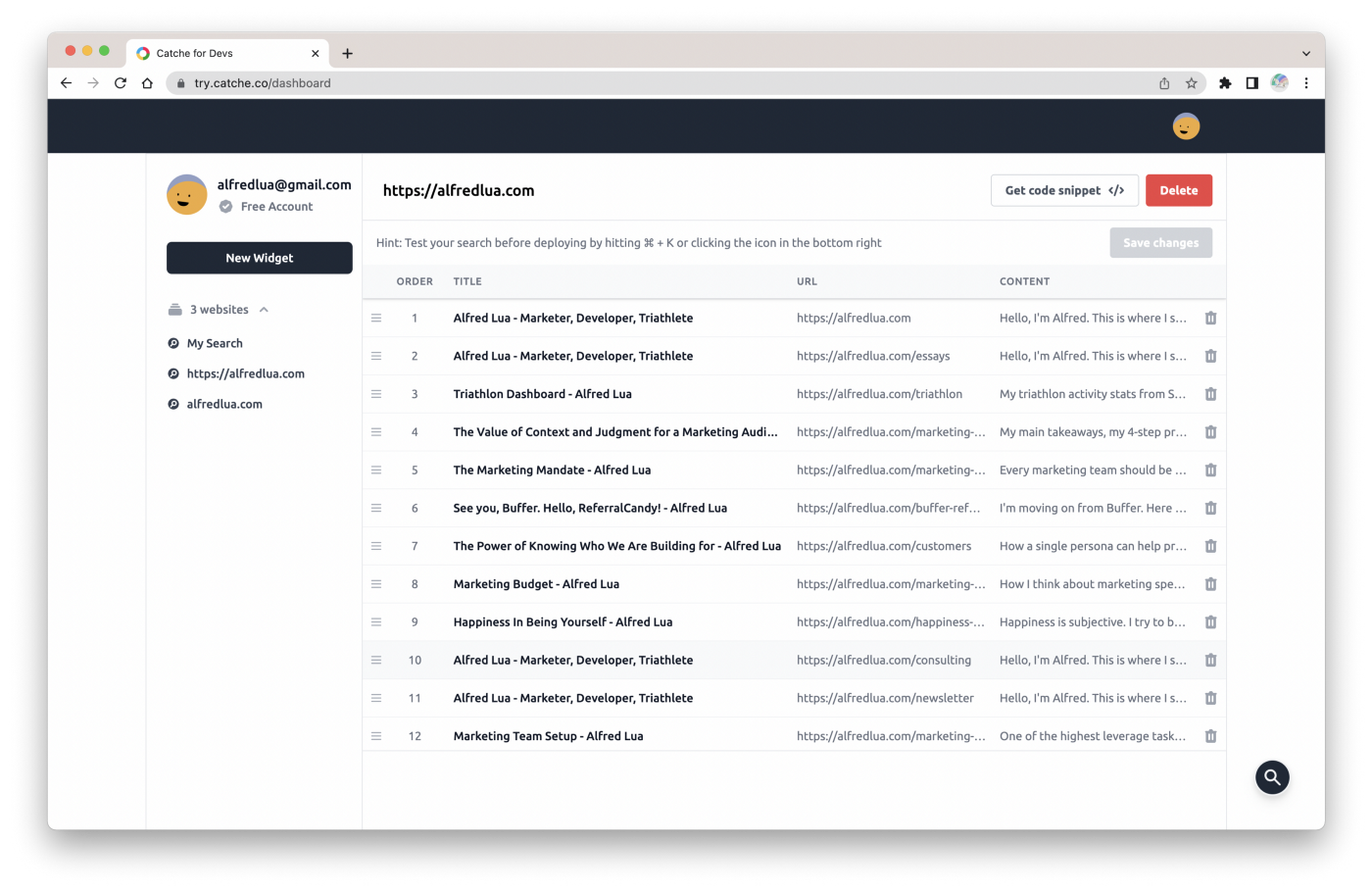Trash the See you, Buffer row
Image resolution: width=1372 pixels, height=892 pixels.
[x=1210, y=508]
